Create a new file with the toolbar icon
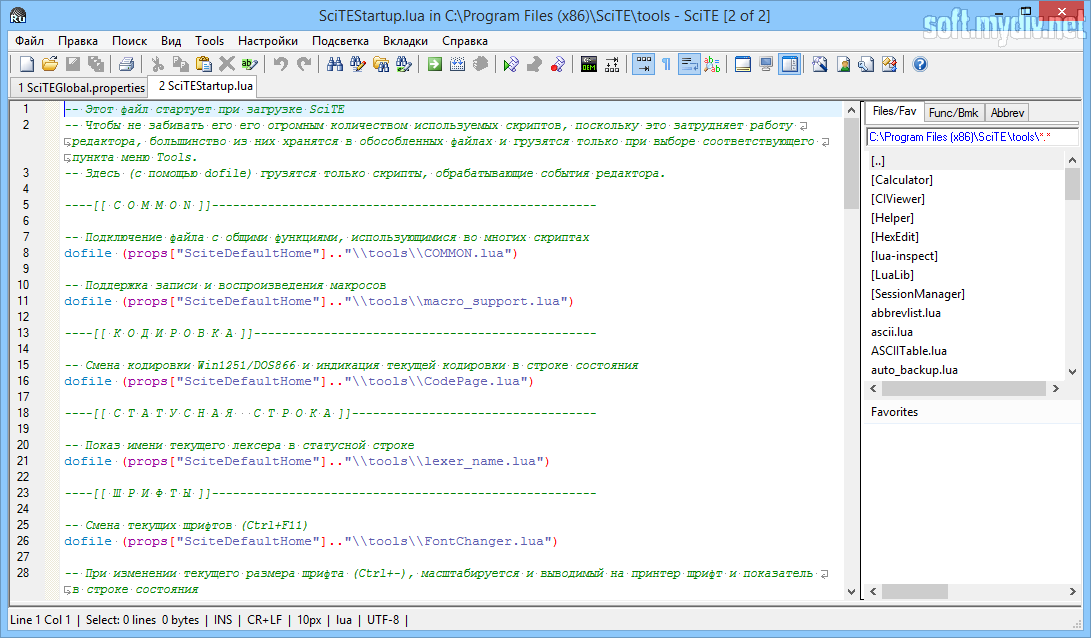Screen dimensions: 1091x638 pos(26,65)
